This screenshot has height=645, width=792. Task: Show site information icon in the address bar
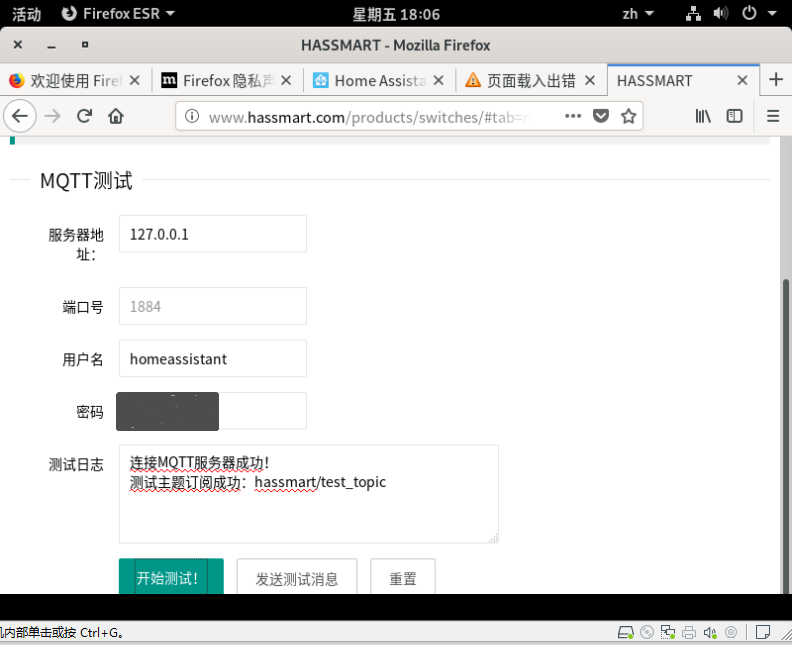click(x=191, y=116)
